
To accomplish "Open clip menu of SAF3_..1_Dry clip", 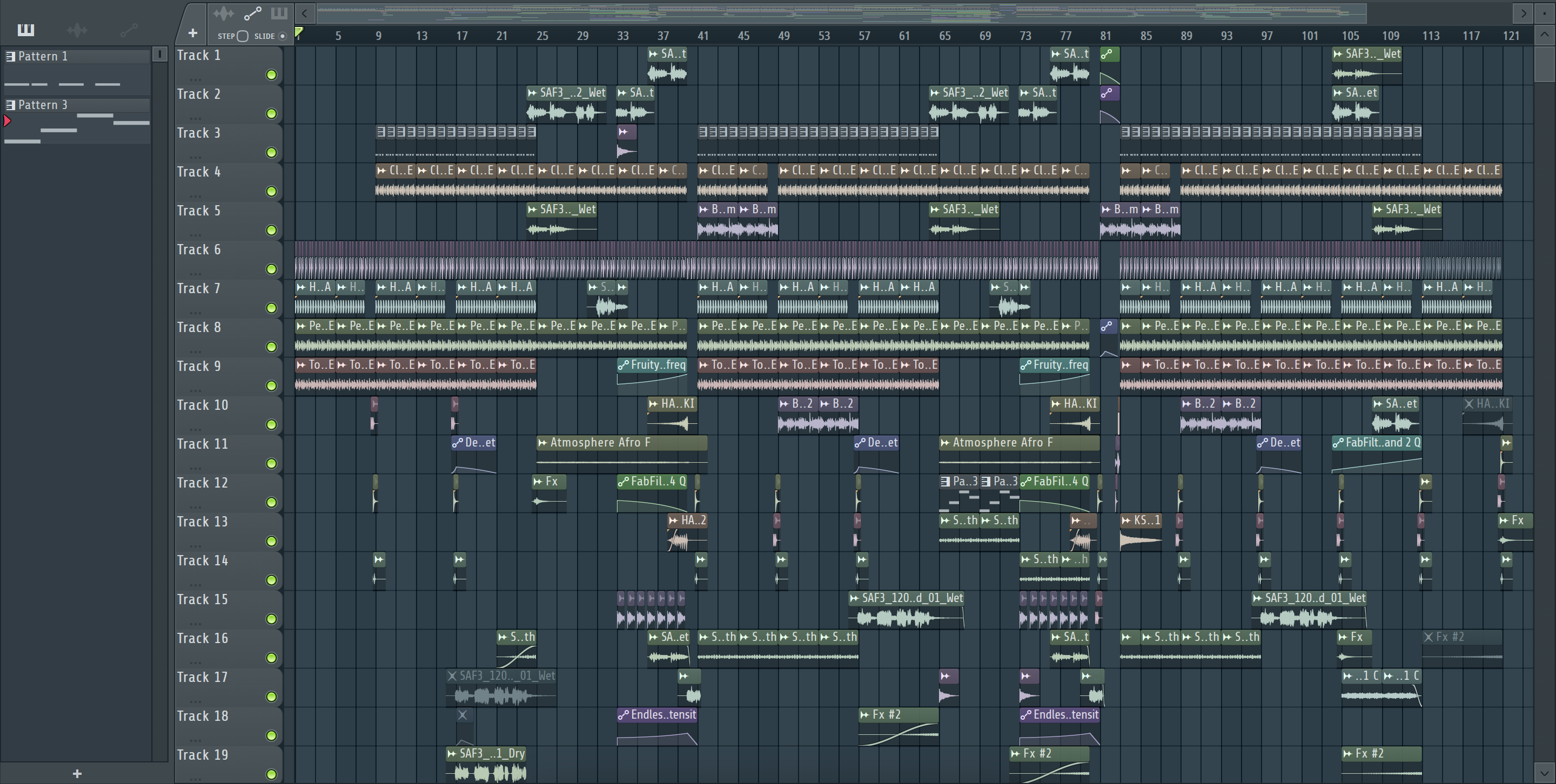I will point(452,754).
